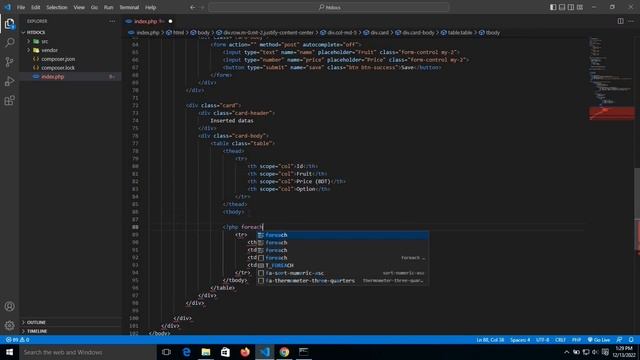
Task: Open the Search view in activity bar
Action: click(9, 42)
